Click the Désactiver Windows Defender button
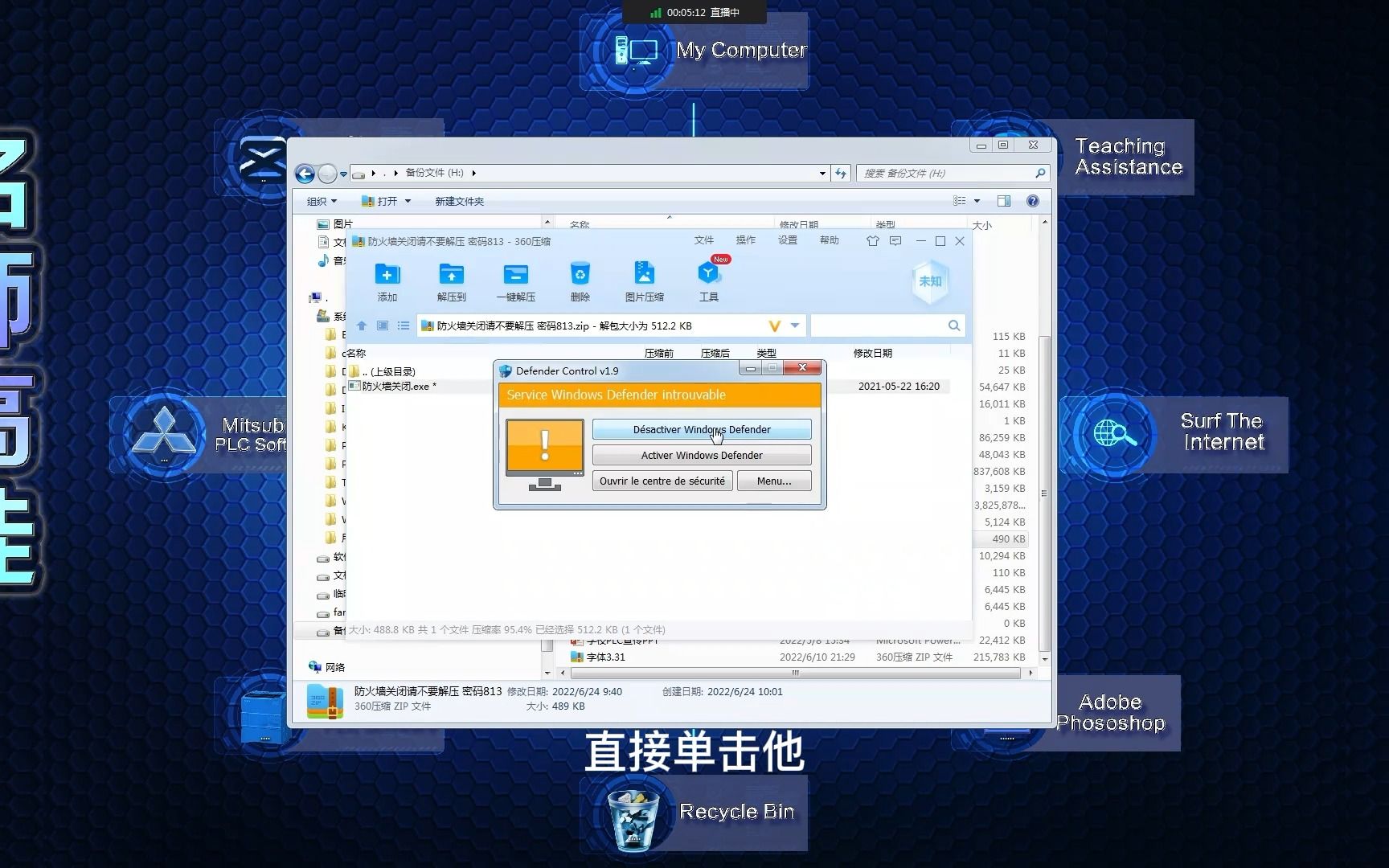The height and width of the screenshot is (868, 1389). [702, 429]
